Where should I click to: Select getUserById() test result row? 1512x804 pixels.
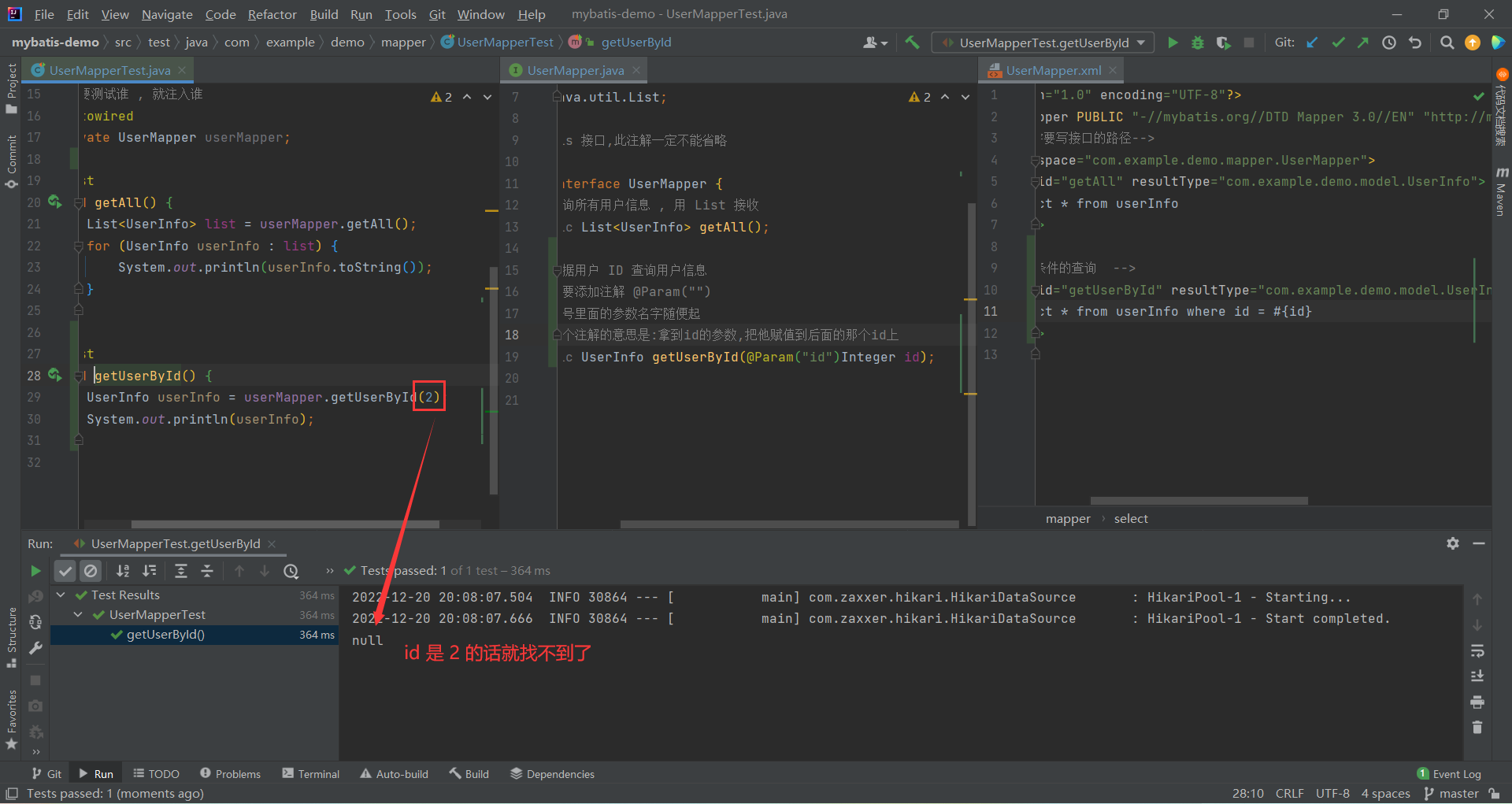(x=195, y=635)
